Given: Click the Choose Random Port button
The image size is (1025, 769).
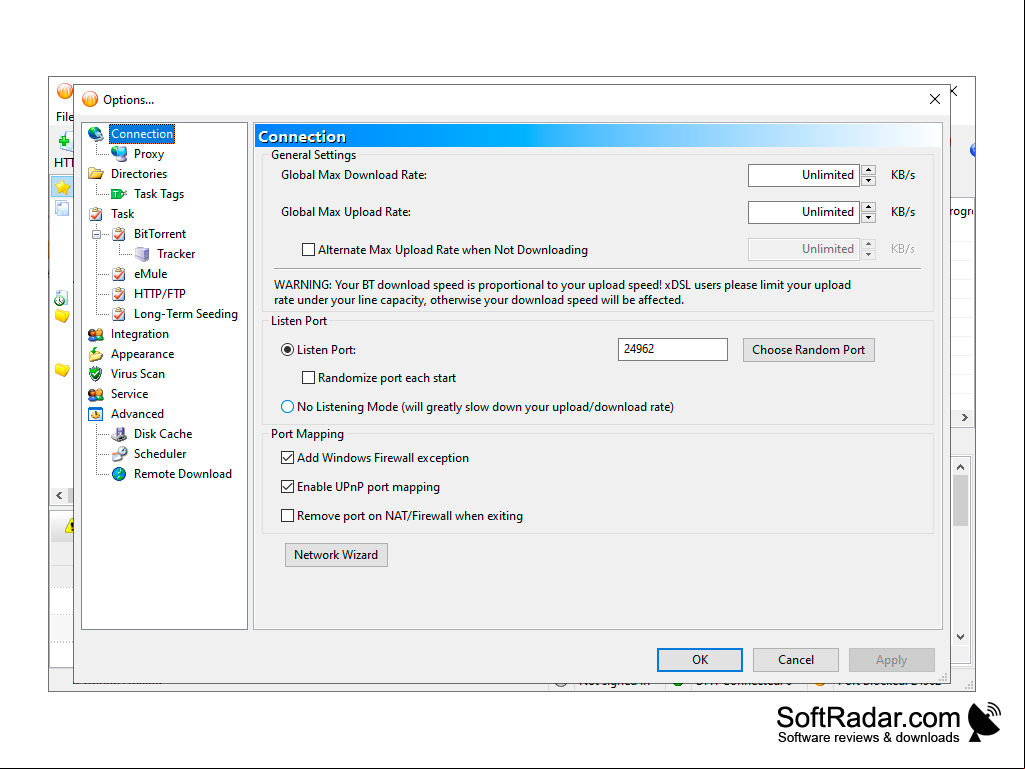Looking at the screenshot, I should point(809,350).
